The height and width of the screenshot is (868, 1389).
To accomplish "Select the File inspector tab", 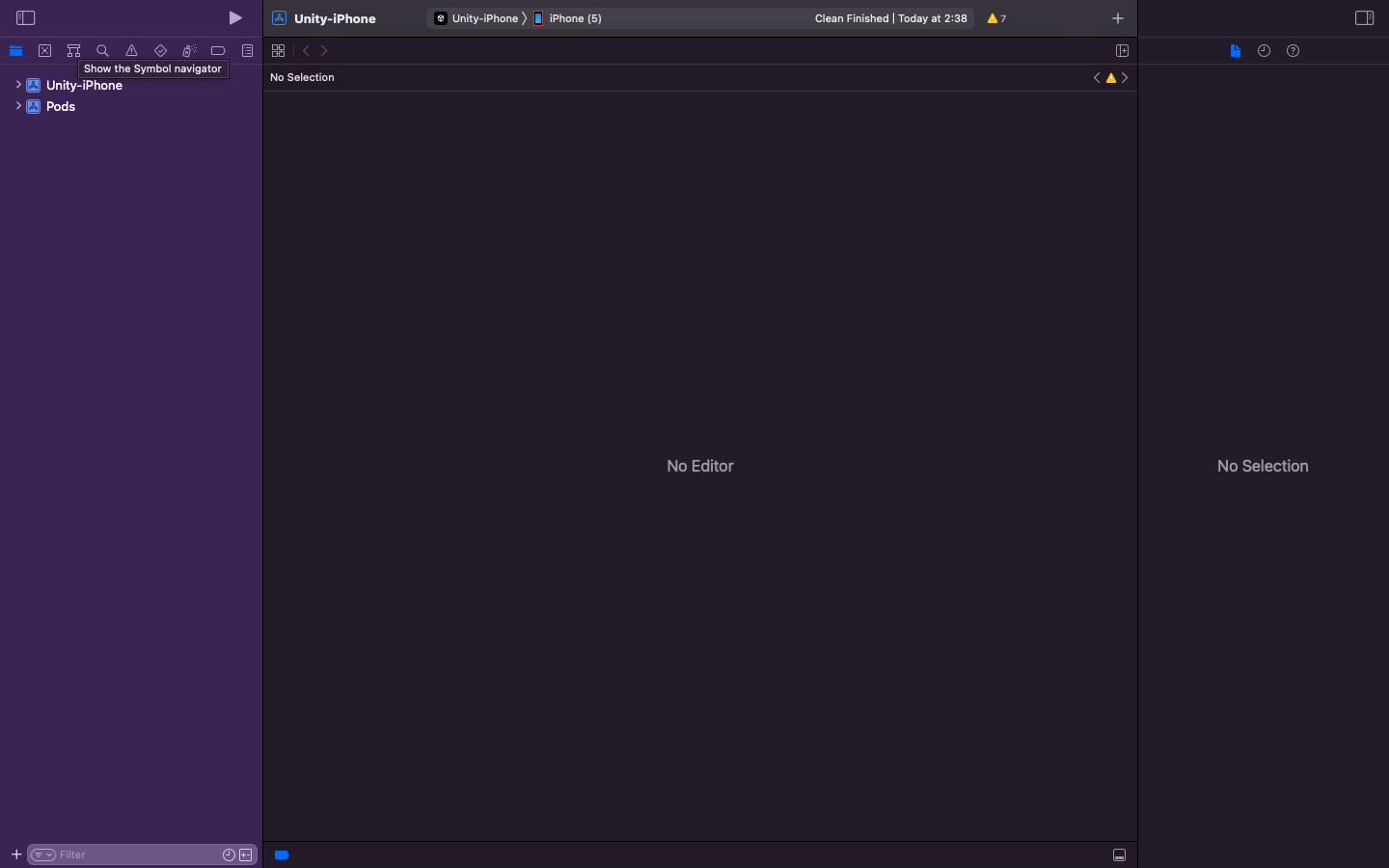I will tap(1235, 51).
